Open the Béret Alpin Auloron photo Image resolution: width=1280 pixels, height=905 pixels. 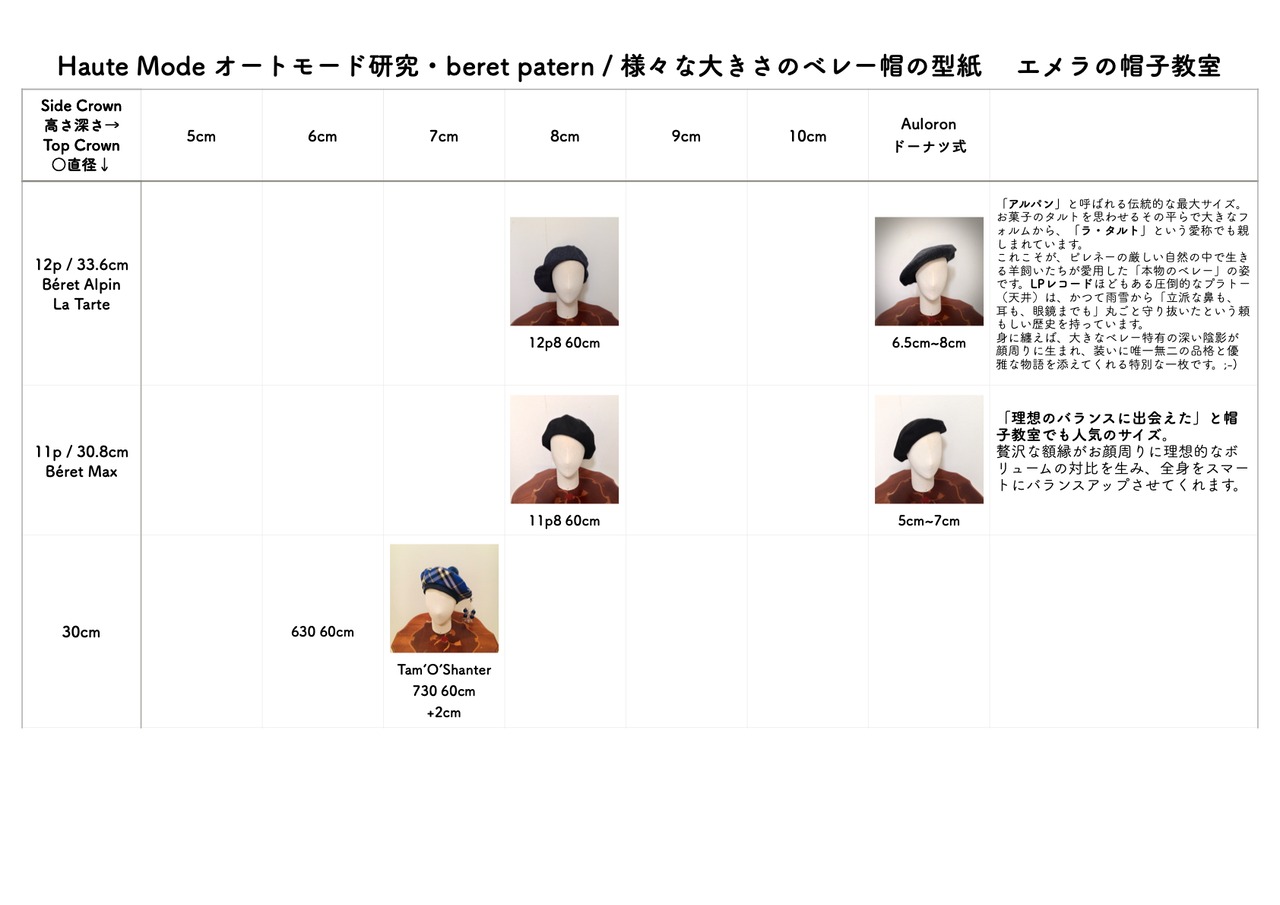929,271
